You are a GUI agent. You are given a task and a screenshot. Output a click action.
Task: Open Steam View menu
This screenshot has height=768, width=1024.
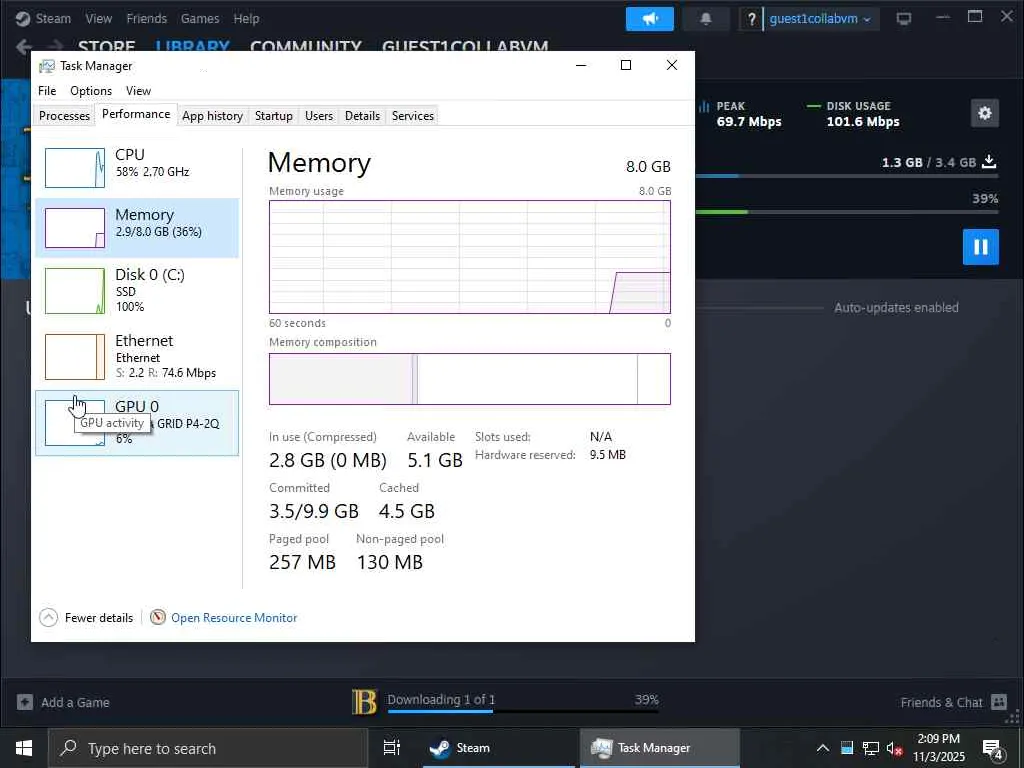point(99,18)
